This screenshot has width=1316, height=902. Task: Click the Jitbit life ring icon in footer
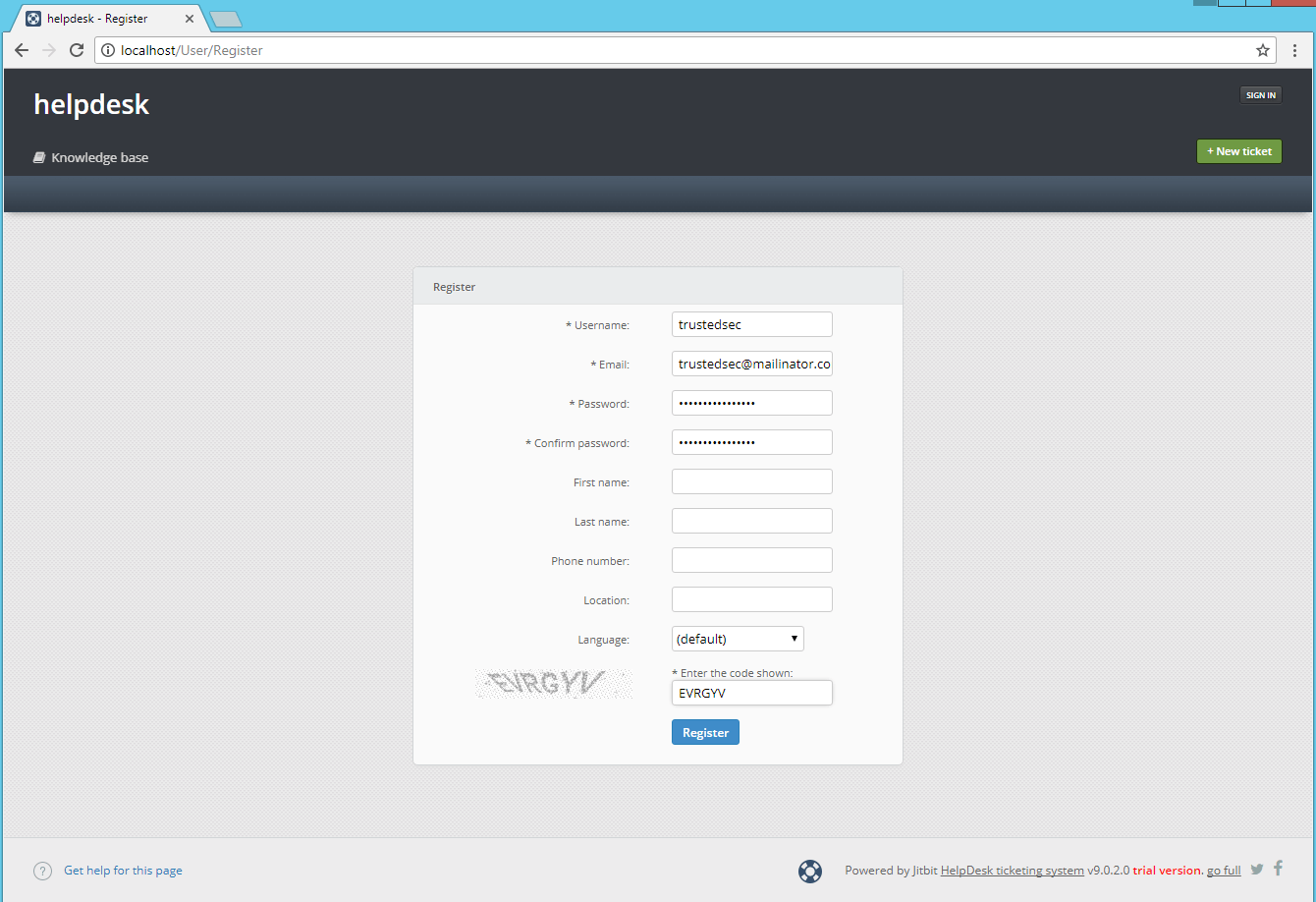pyautogui.click(x=809, y=871)
